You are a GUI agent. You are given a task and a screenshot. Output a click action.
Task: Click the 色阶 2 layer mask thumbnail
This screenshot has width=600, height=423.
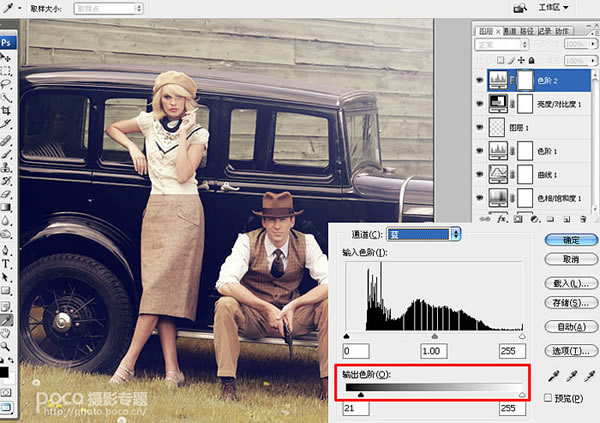[x=526, y=80]
